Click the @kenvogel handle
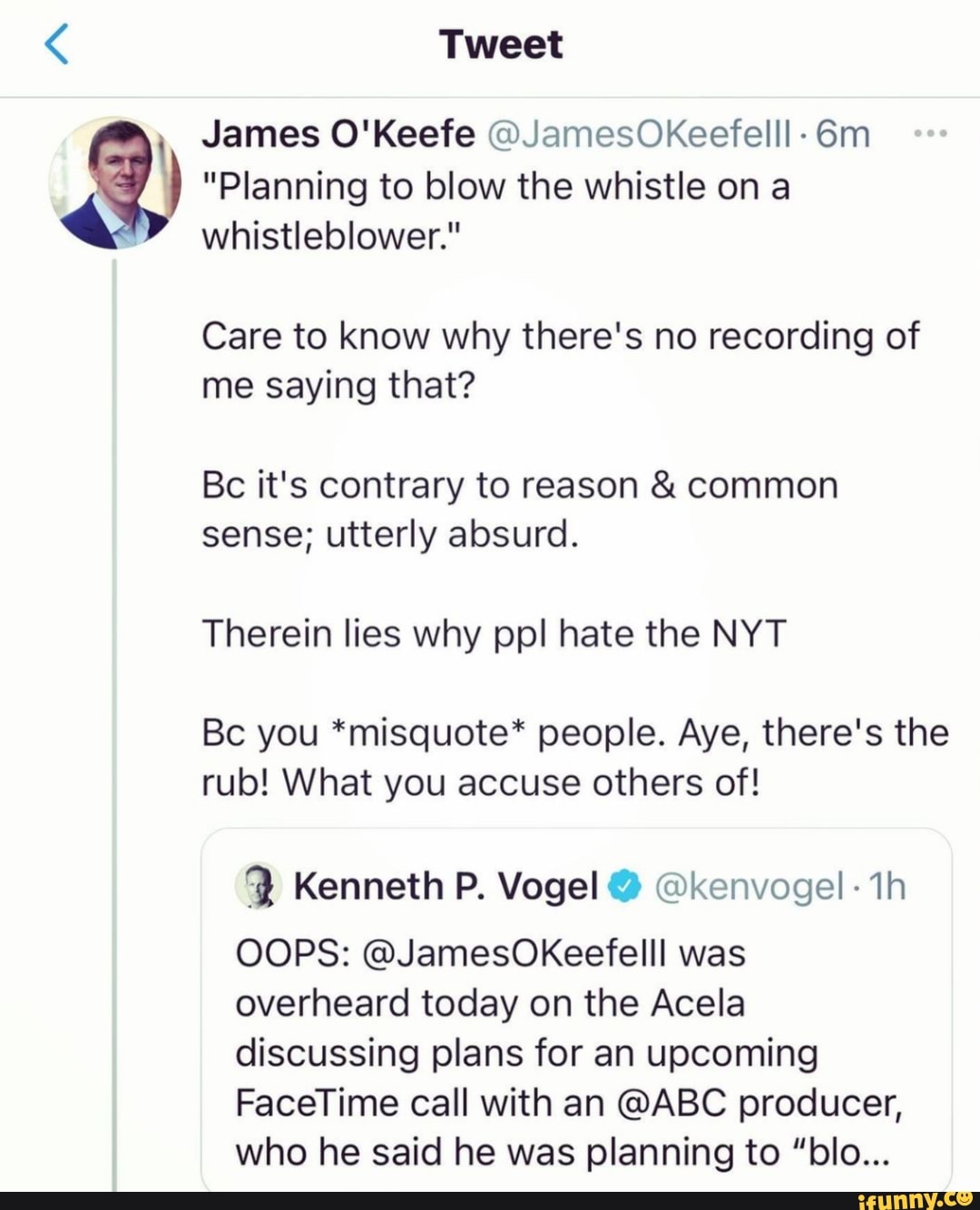This screenshot has height=1210, width=980. [x=749, y=887]
